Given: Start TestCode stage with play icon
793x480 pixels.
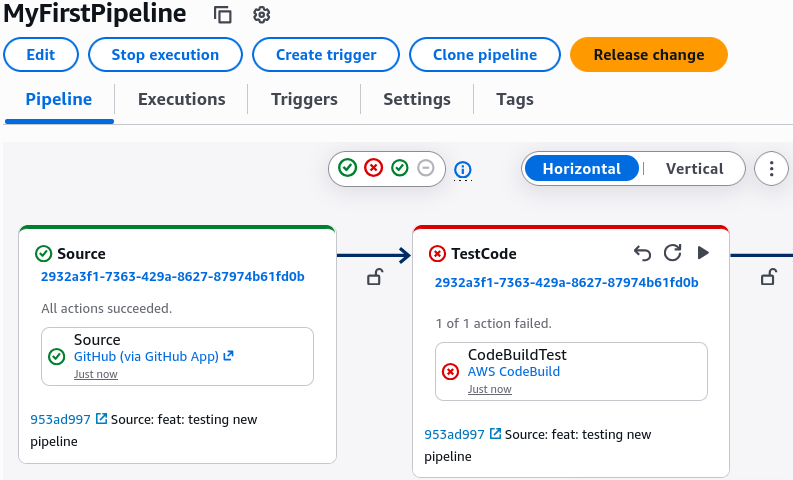Looking at the screenshot, I should [703, 252].
